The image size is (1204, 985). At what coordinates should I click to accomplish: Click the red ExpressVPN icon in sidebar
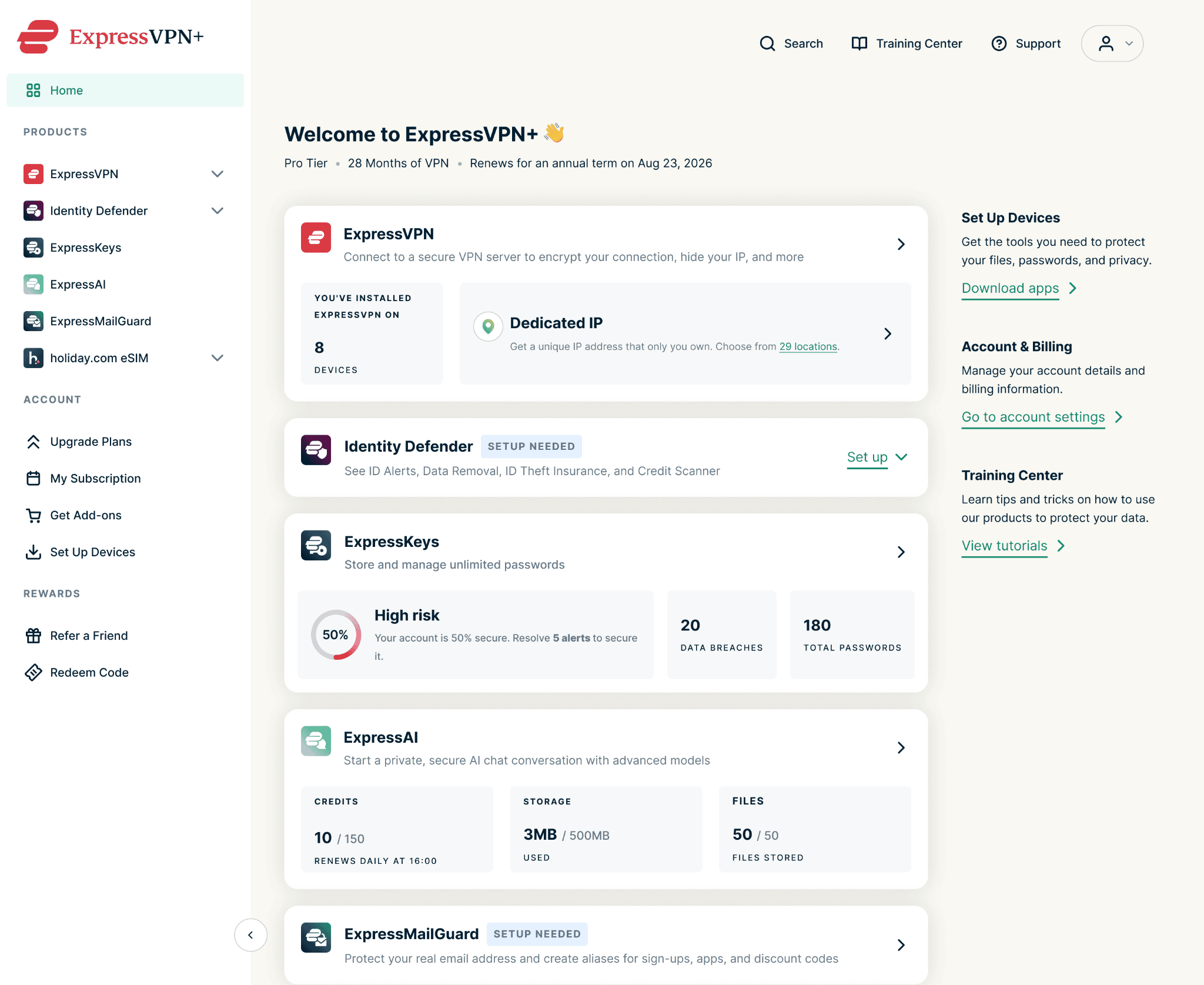34,174
